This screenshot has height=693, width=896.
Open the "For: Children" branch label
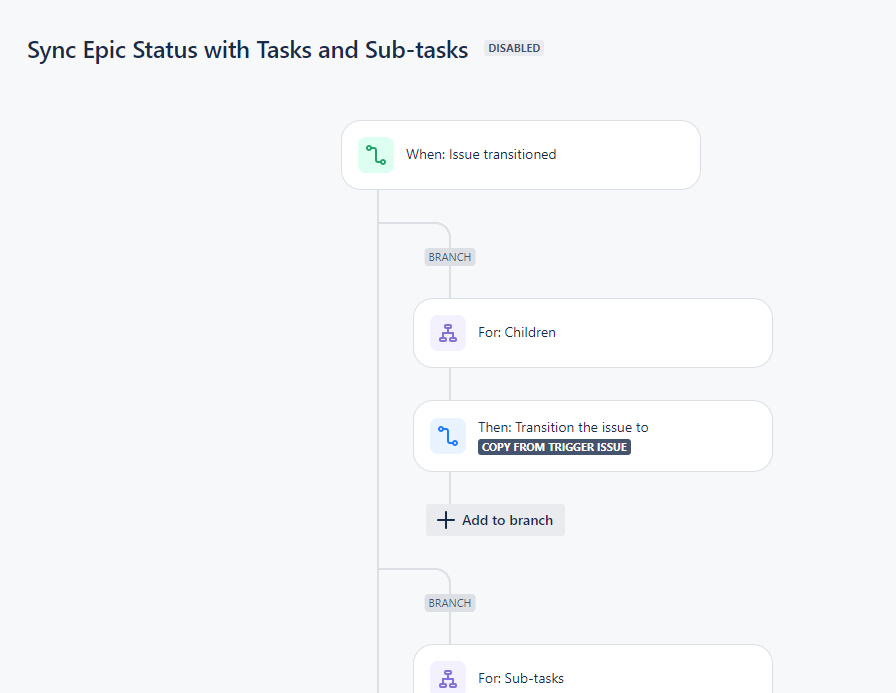[517, 333]
